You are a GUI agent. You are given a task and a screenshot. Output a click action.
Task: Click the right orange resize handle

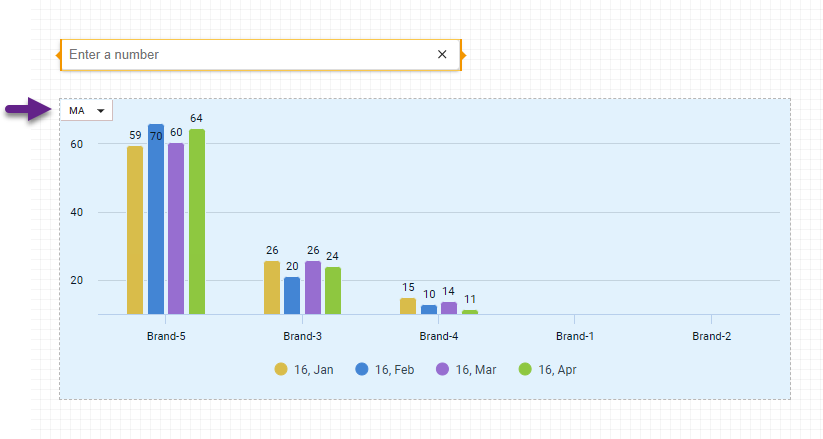[461, 55]
